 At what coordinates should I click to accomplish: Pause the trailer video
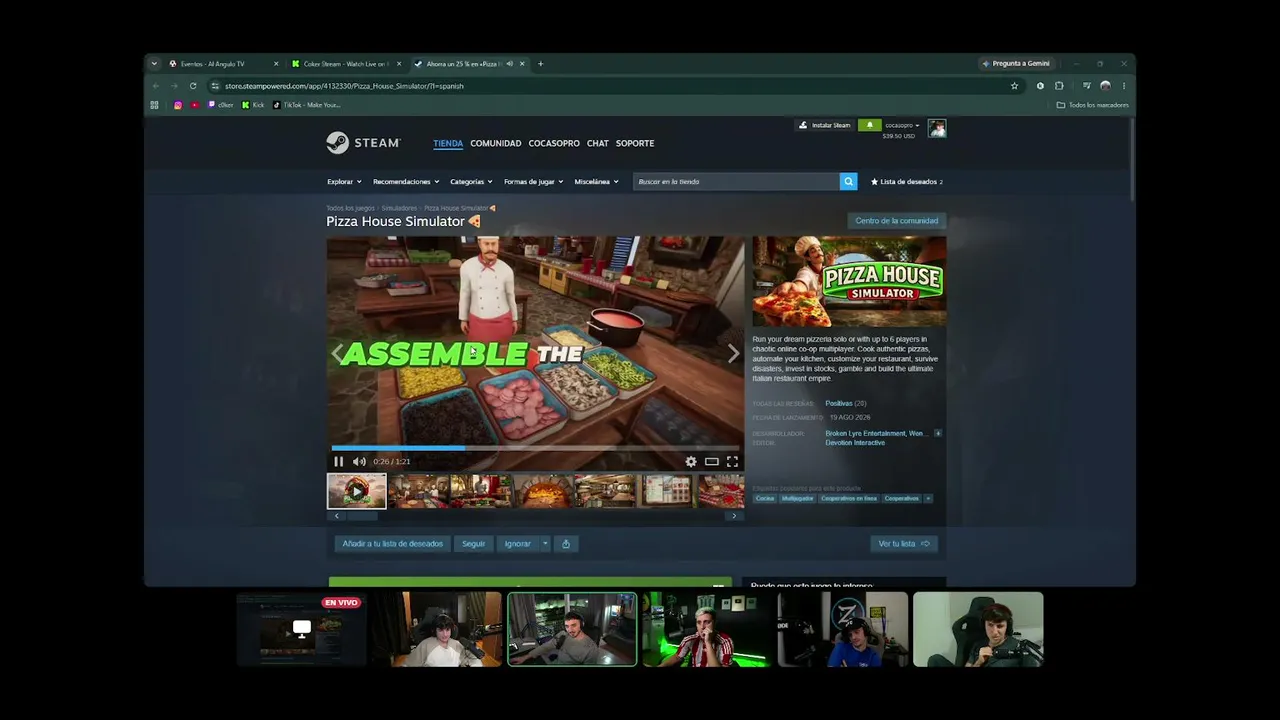(x=338, y=461)
